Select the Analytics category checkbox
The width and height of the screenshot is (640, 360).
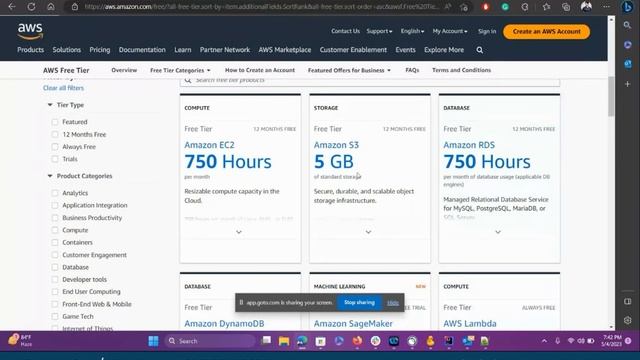55,193
